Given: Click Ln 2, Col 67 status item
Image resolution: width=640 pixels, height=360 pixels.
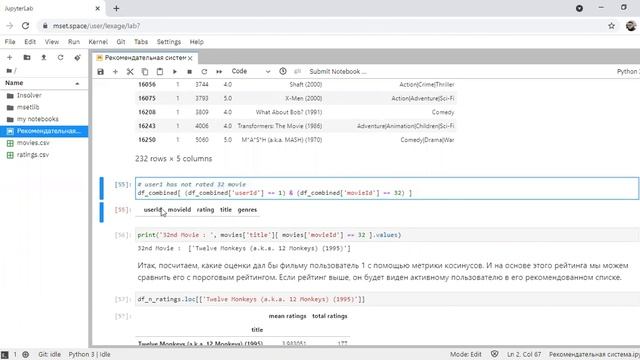Looking at the screenshot, I should [x=524, y=354].
